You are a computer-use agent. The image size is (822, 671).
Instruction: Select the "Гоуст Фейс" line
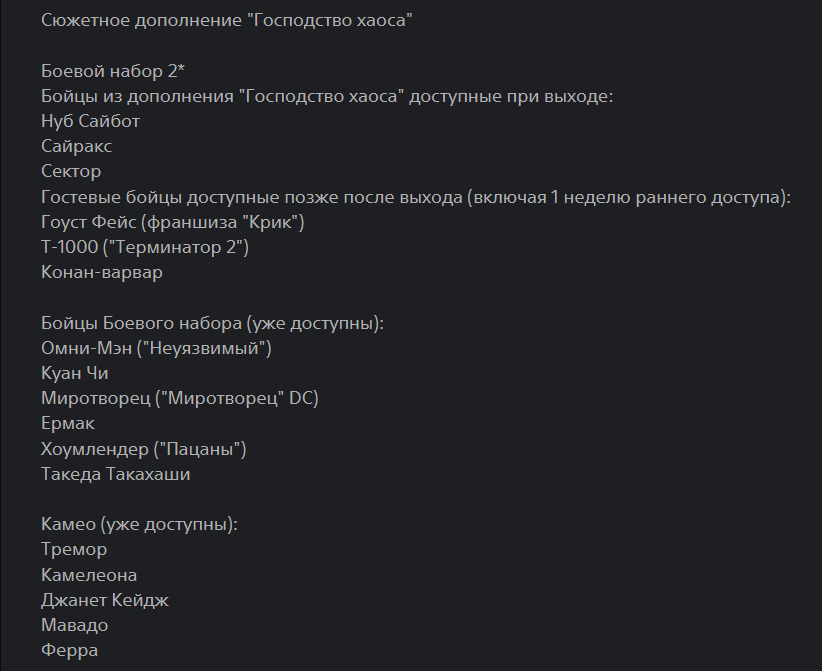tap(172, 222)
